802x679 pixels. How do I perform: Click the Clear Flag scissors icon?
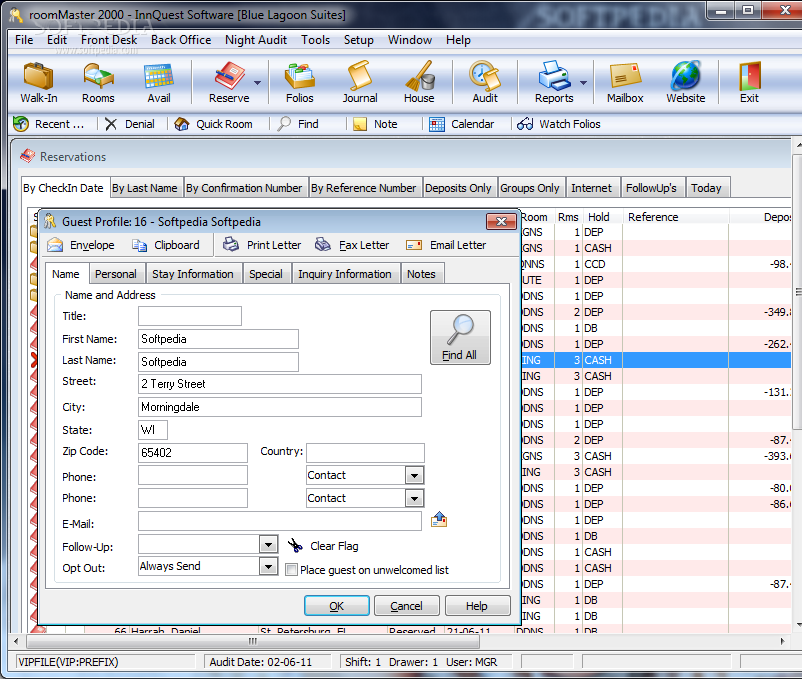295,546
